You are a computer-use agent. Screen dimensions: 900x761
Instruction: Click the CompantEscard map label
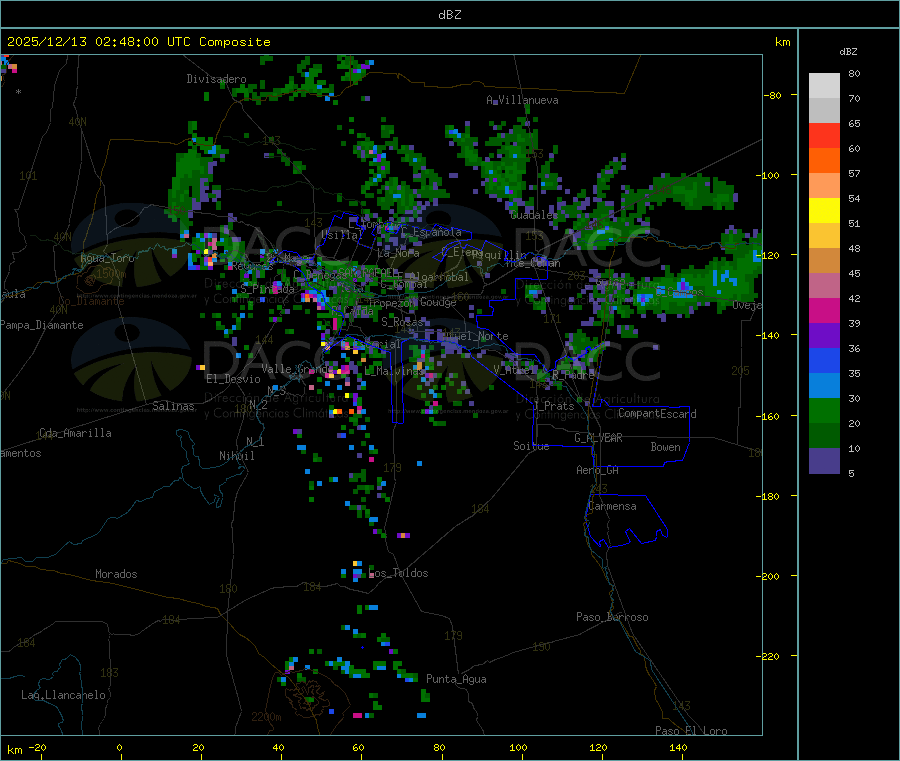click(657, 414)
